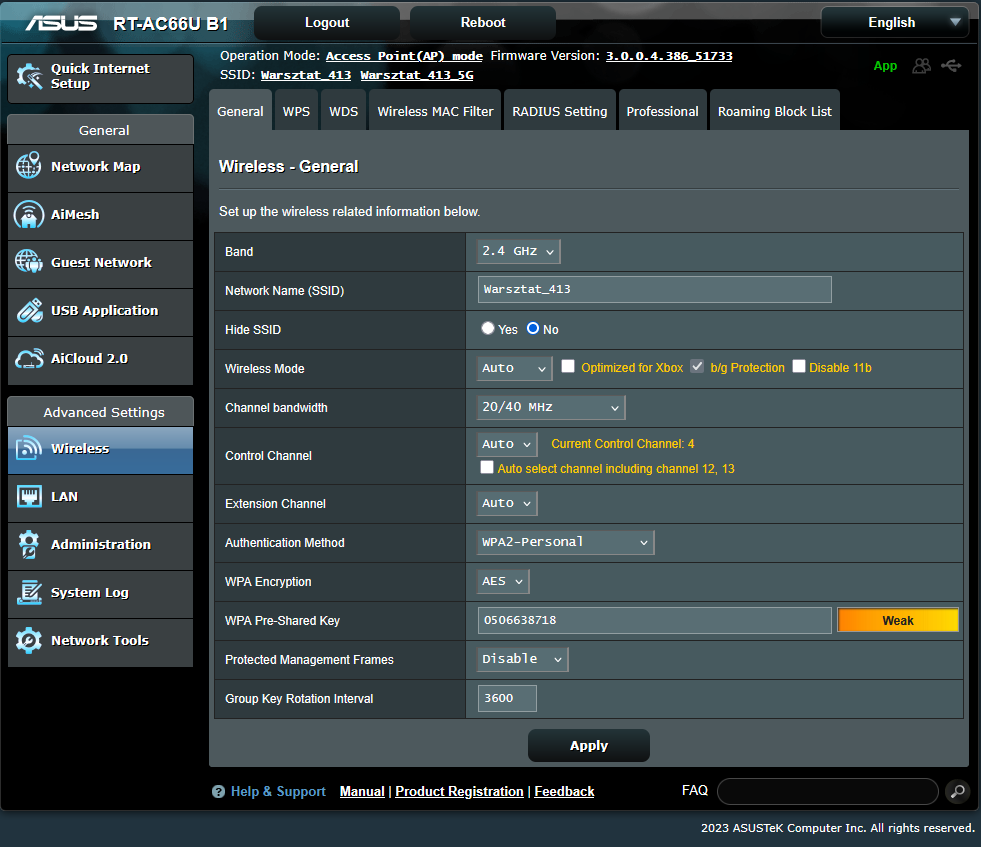
Task: Click the Administration gear icon
Action: [29, 544]
